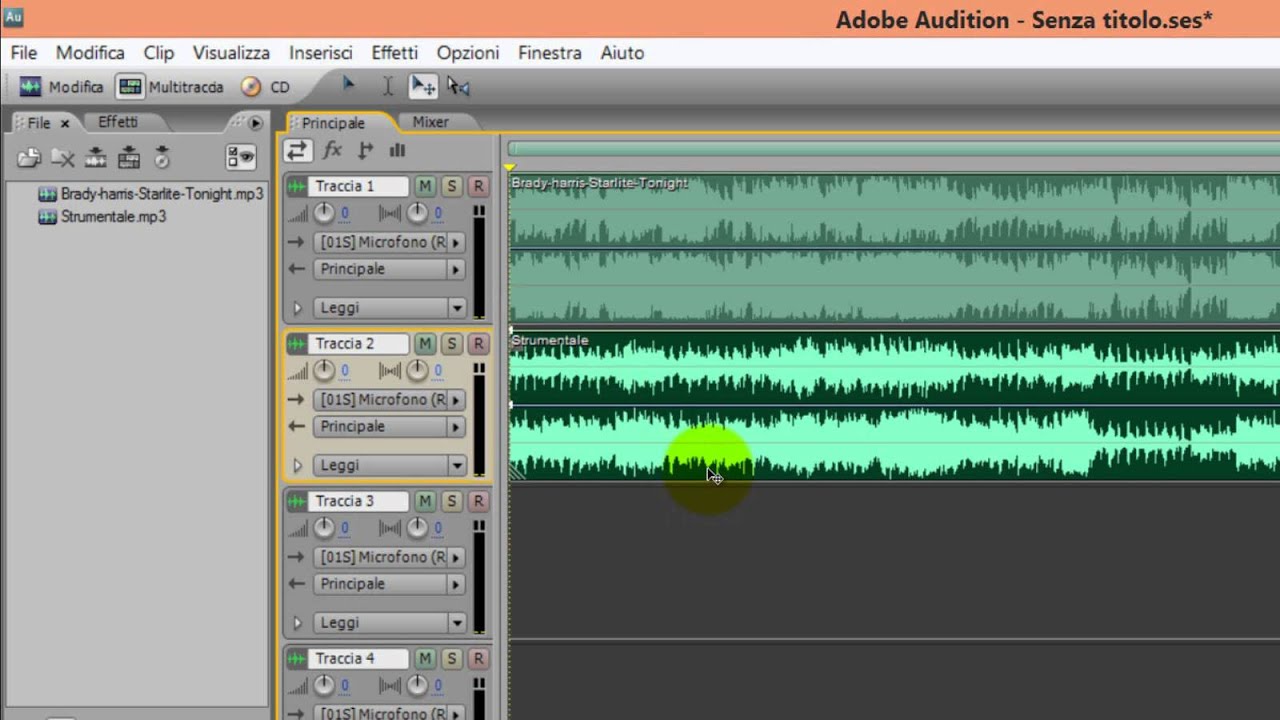Expand Traccia 3 automation lanes triangle
The width and height of the screenshot is (1280, 720).
tap(297, 623)
